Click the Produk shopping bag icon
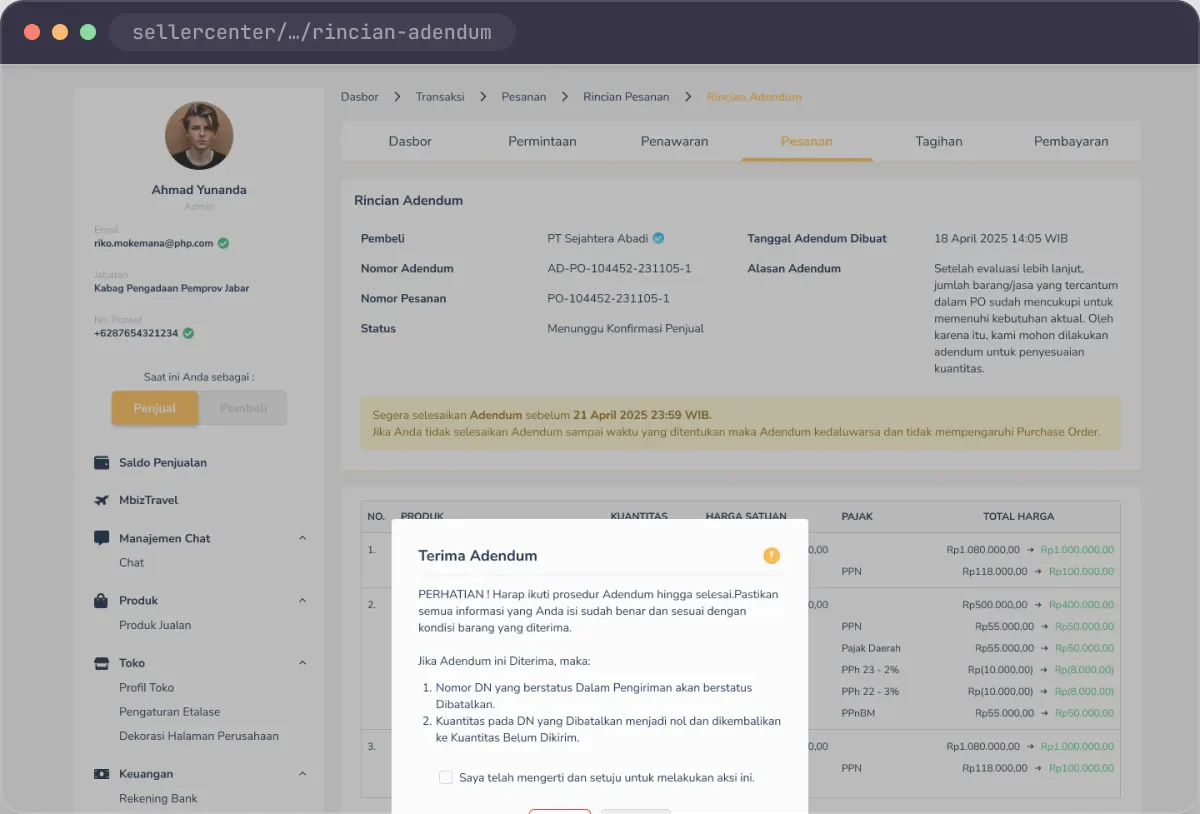This screenshot has width=1200, height=814. 101,601
